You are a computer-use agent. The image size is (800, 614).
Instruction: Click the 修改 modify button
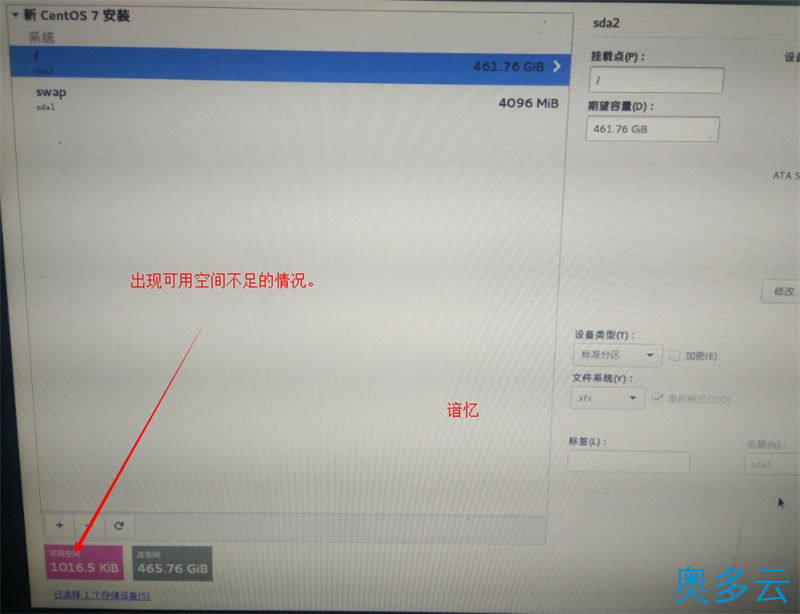781,291
